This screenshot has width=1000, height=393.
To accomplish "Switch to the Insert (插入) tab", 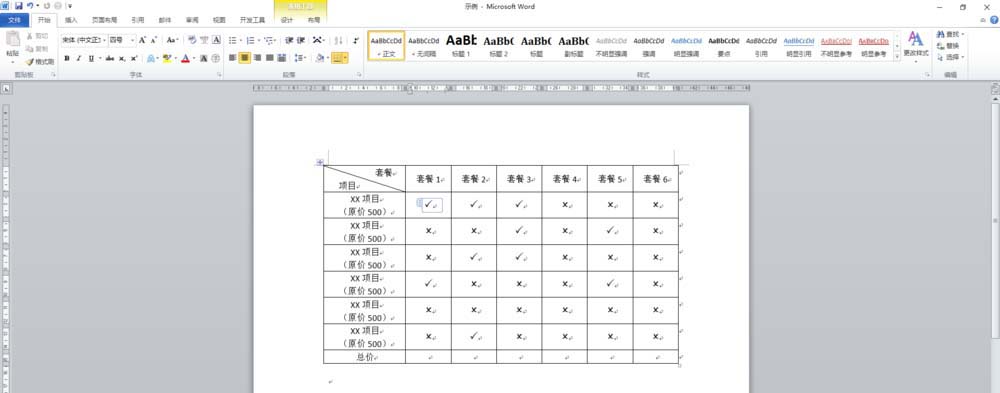I will (x=71, y=20).
